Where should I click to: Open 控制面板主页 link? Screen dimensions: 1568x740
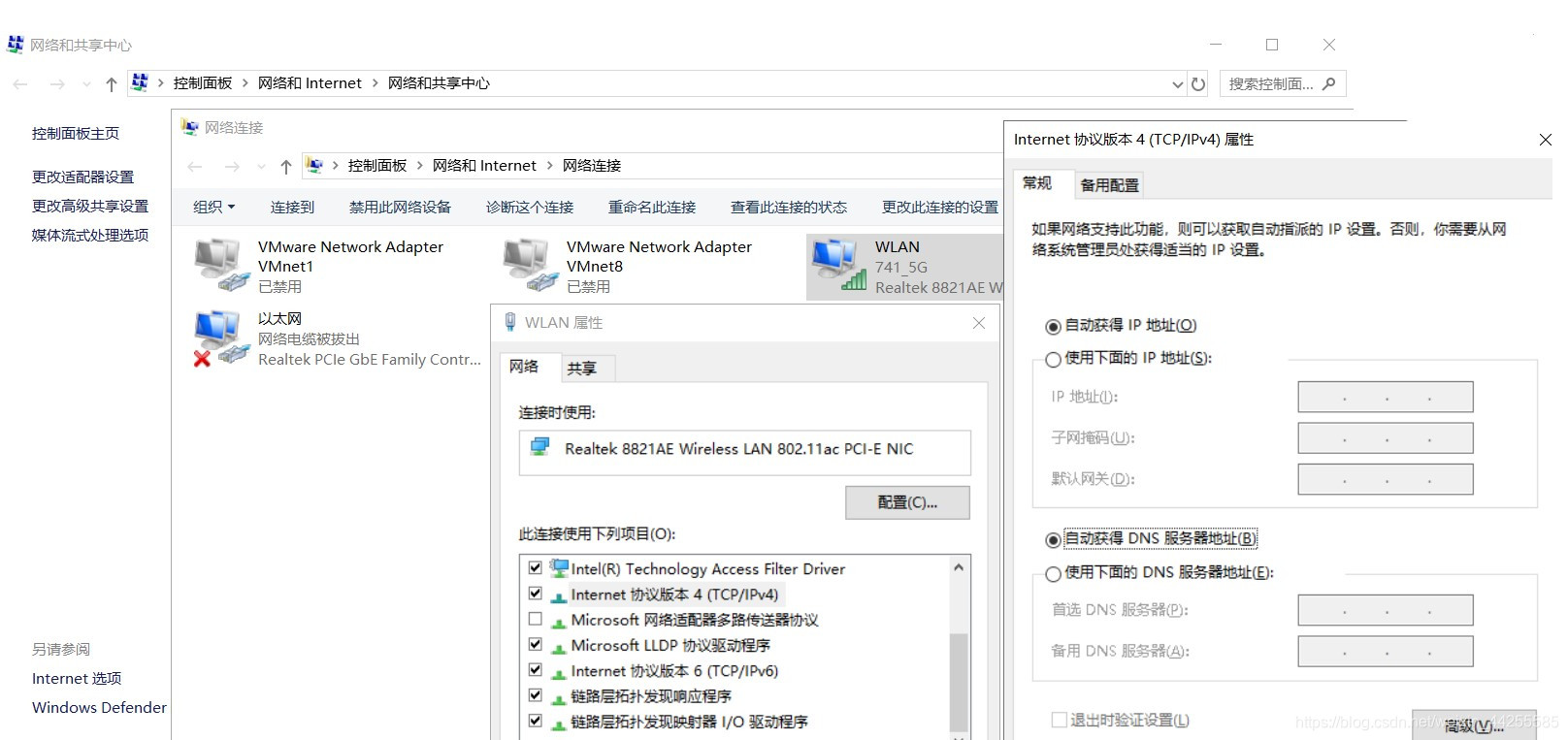click(76, 133)
